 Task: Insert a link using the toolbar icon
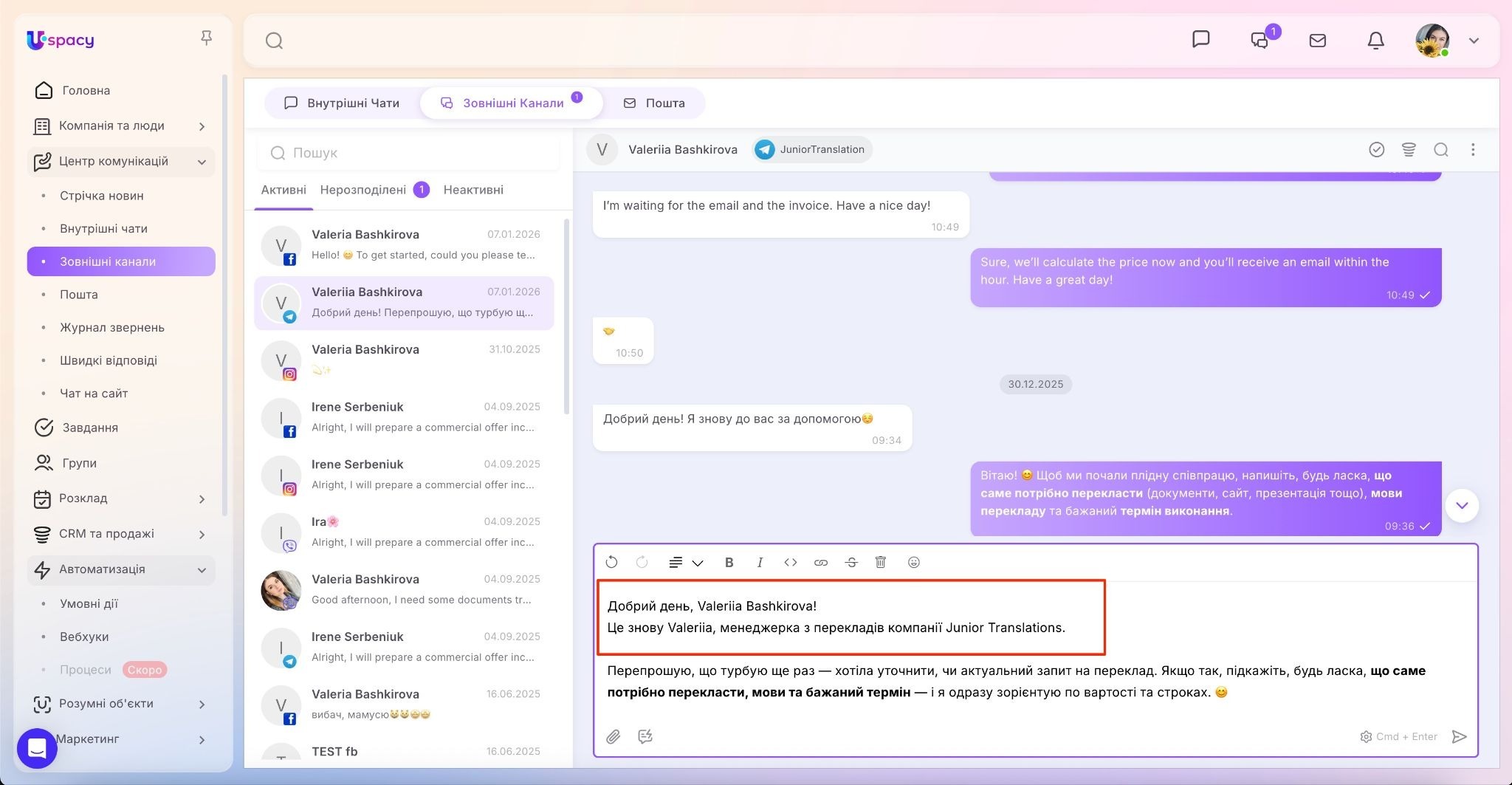[820, 563]
